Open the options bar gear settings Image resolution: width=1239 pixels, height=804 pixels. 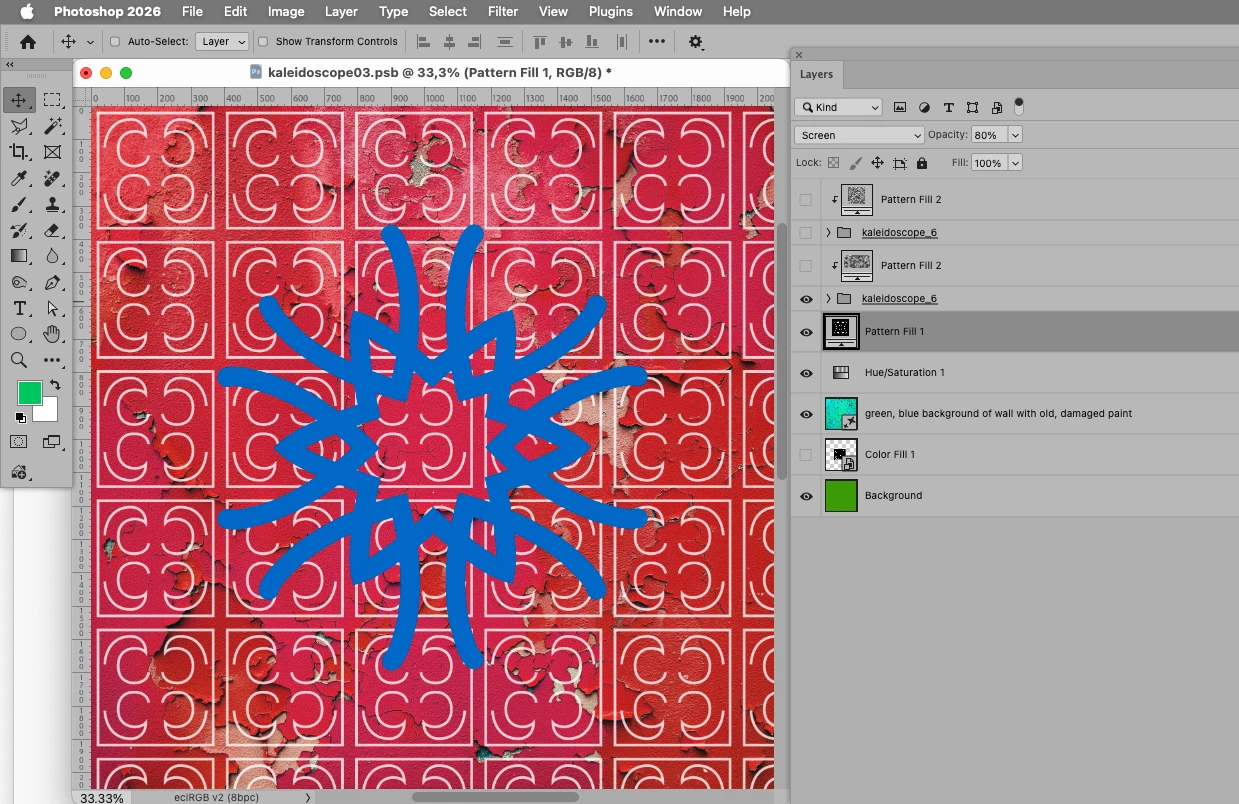tap(696, 42)
